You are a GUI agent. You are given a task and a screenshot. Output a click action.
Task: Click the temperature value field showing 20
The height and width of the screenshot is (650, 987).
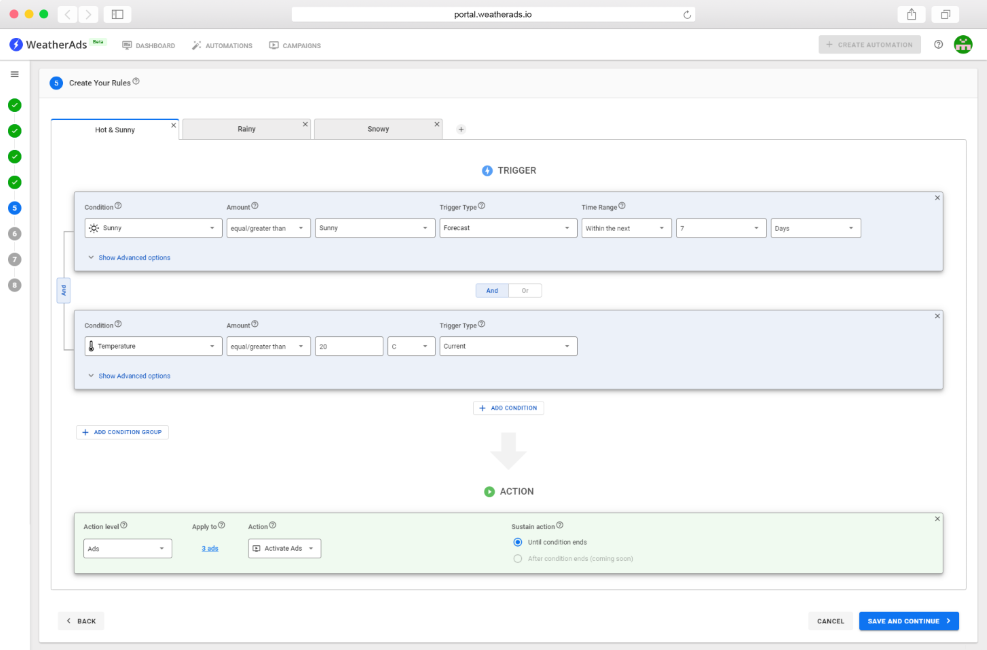click(349, 346)
